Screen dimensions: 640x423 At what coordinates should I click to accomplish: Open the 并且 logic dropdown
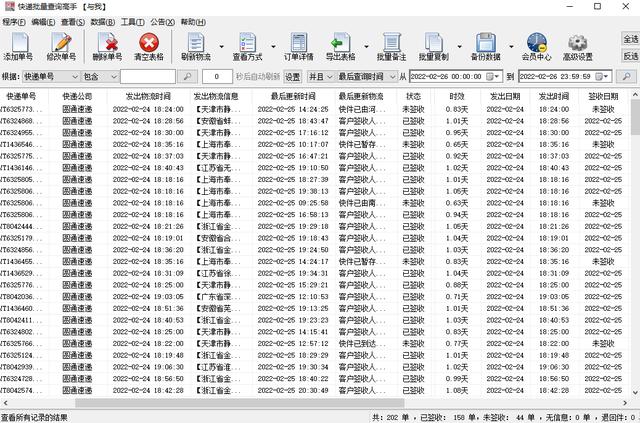click(x=321, y=76)
